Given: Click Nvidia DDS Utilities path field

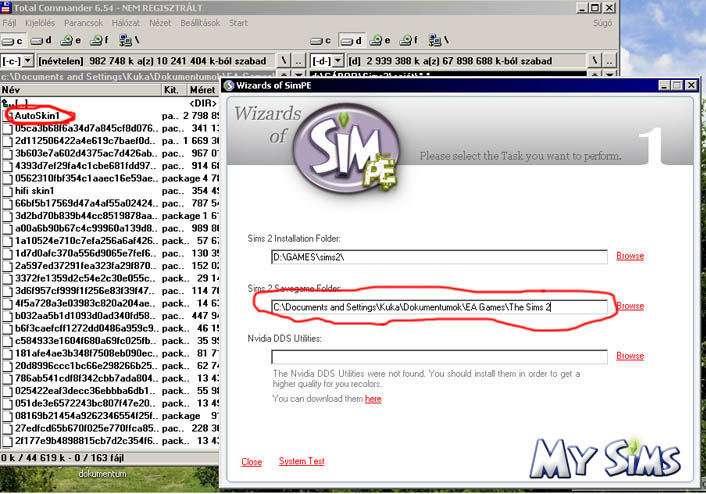Looking at the screenshot, I should point(439,357).
